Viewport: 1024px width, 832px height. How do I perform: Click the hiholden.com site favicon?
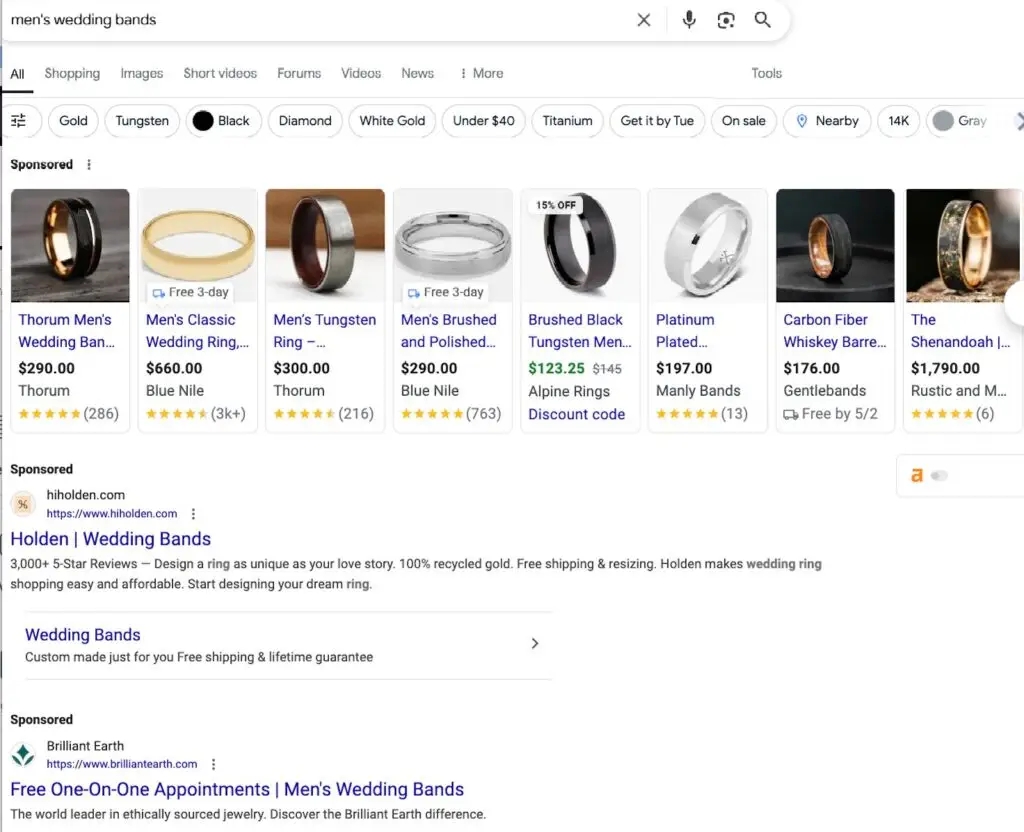pyautogui.click(x=23, y=503)
